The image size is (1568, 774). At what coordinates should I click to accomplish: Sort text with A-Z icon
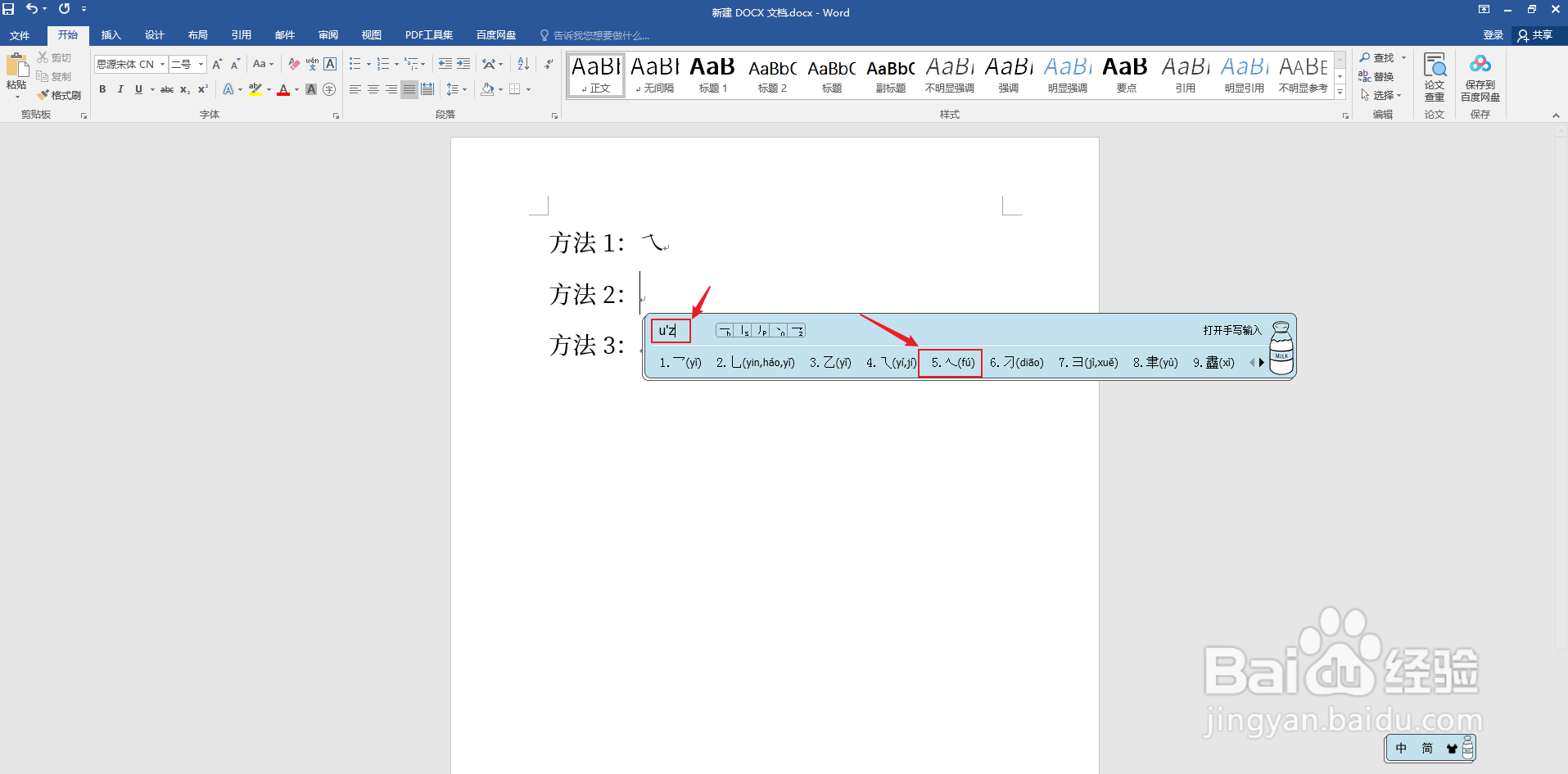point(523,64)
